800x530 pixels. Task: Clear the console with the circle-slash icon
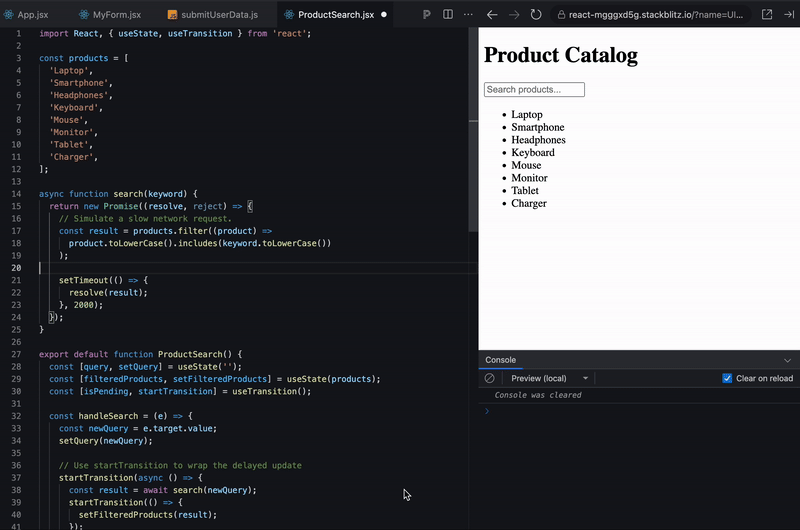[489, 378]
